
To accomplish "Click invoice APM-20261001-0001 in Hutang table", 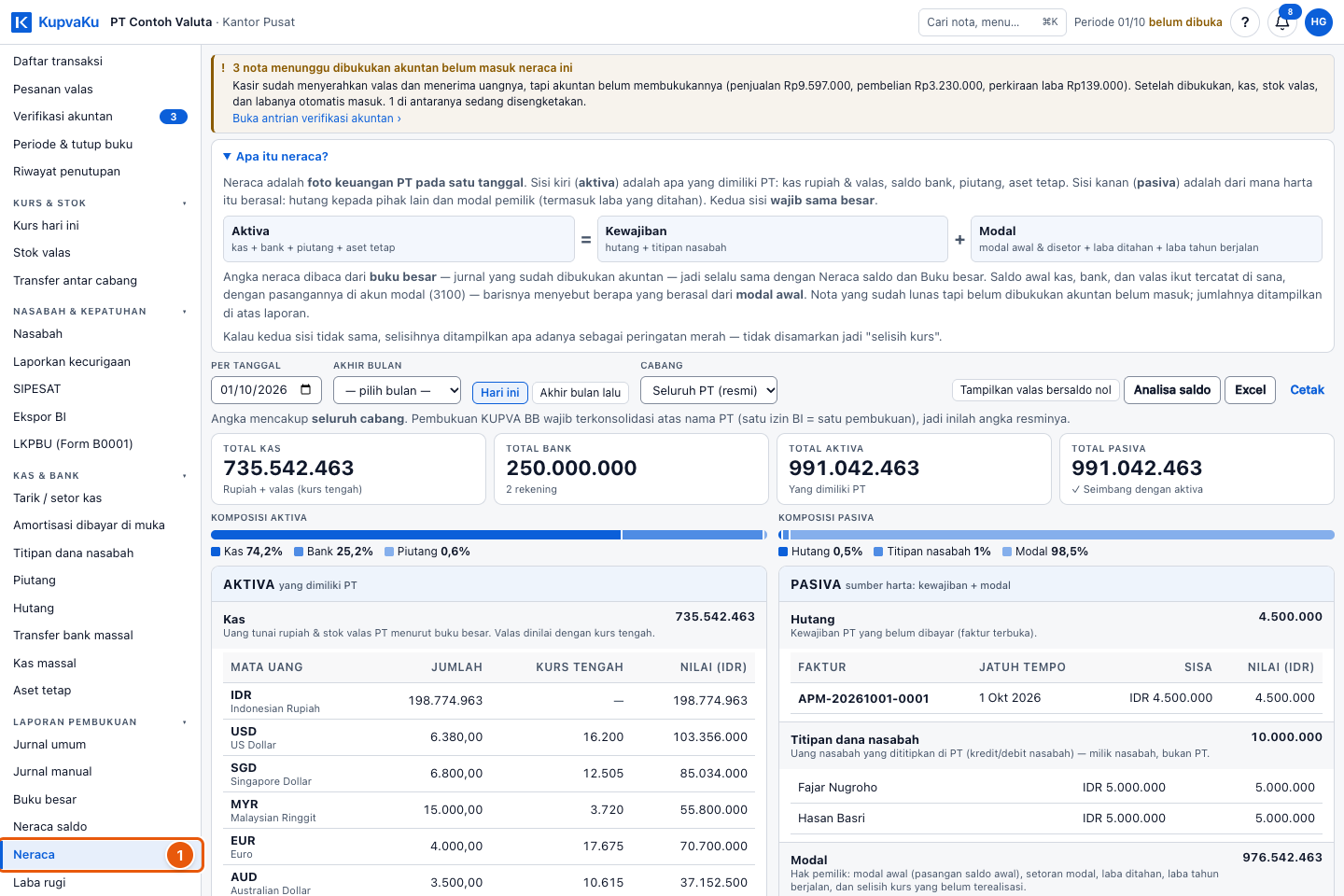I will click(x=863, y=698).
